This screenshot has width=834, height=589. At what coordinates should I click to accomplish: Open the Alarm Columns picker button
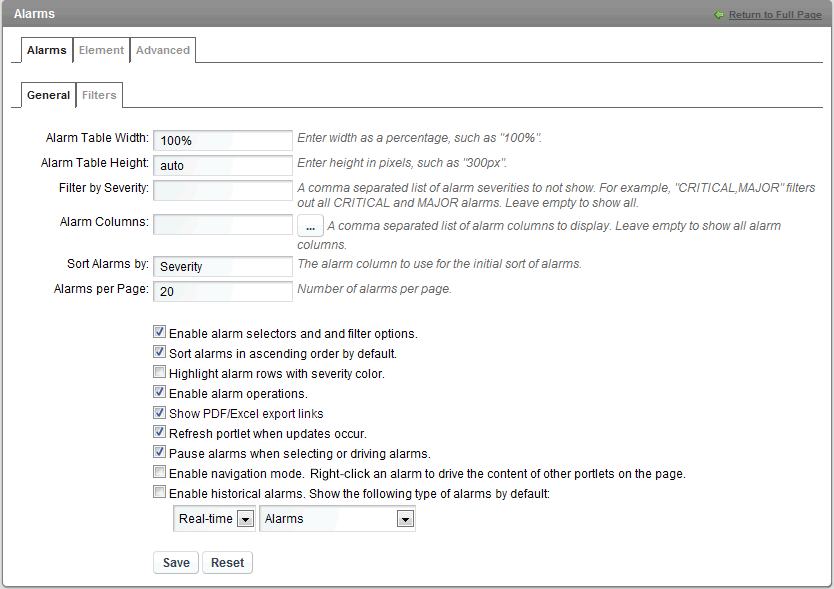310,226
